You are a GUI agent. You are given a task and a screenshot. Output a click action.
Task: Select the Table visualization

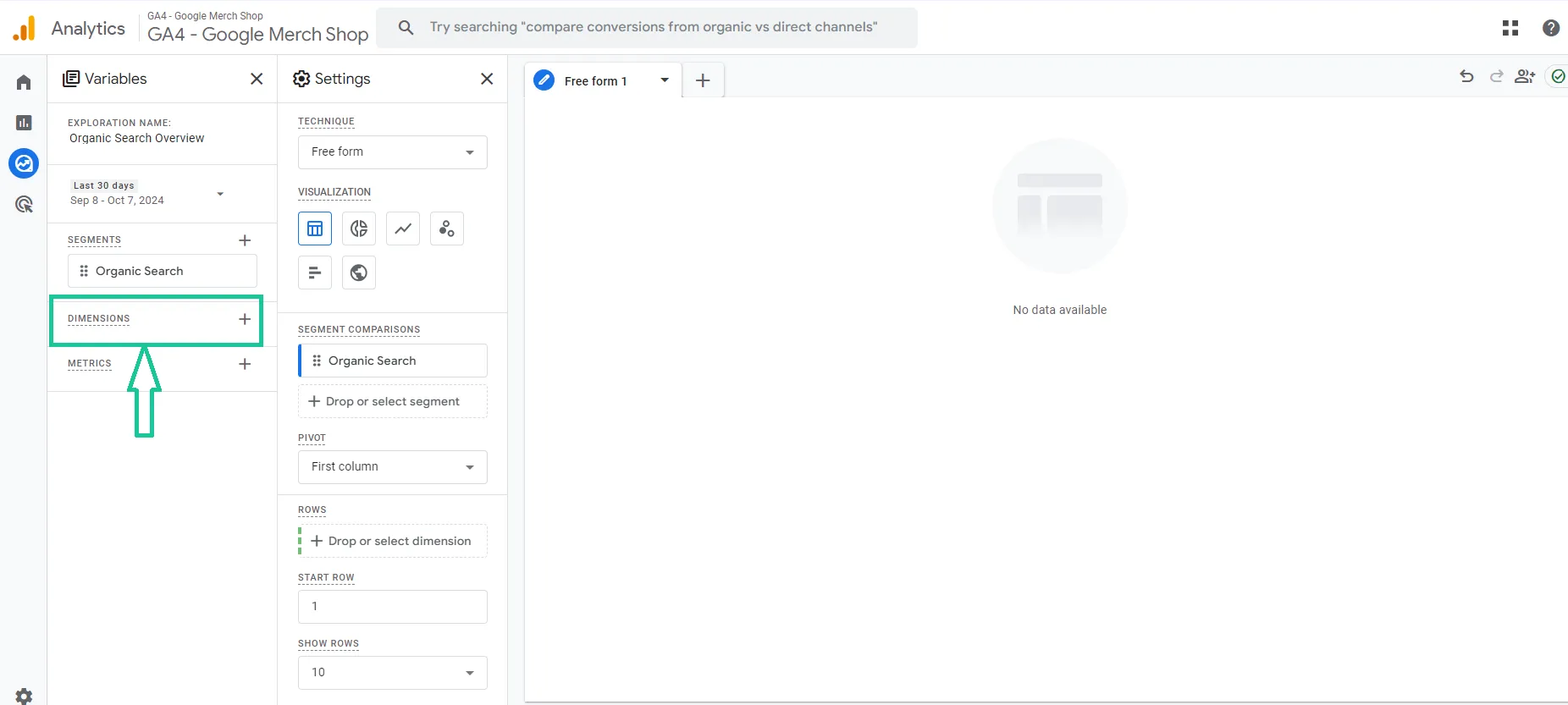(x=315, y=229)
